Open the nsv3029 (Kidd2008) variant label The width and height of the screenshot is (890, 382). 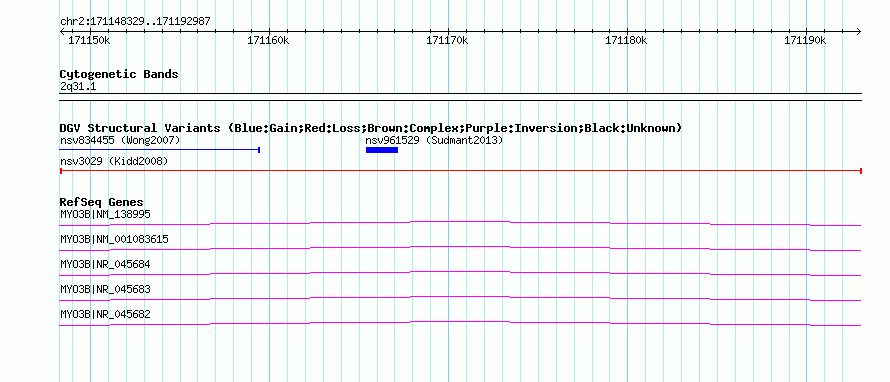click(x=114, y=162)
